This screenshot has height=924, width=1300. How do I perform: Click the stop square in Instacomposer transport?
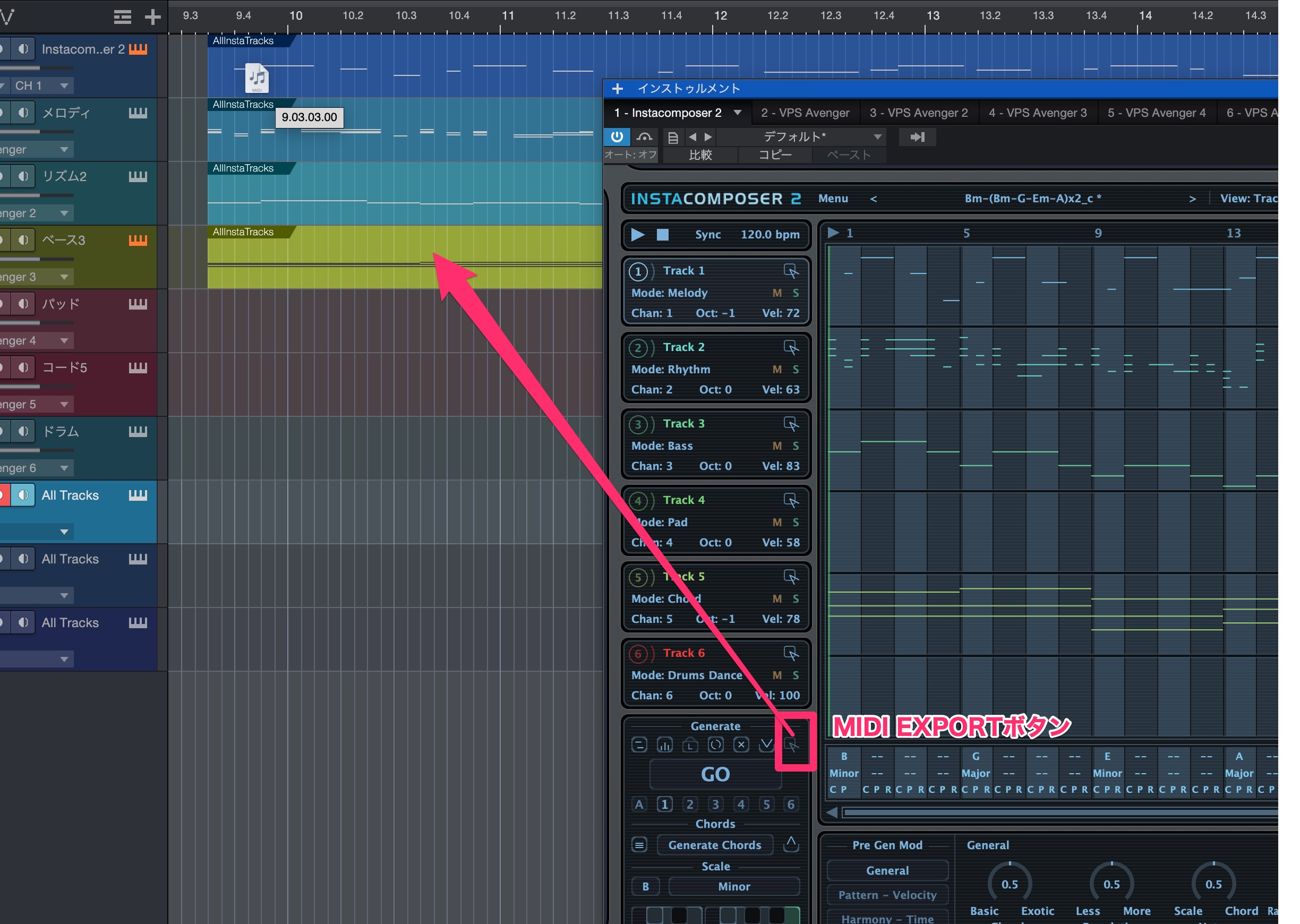pyautogui.click(x=663, y=234)
